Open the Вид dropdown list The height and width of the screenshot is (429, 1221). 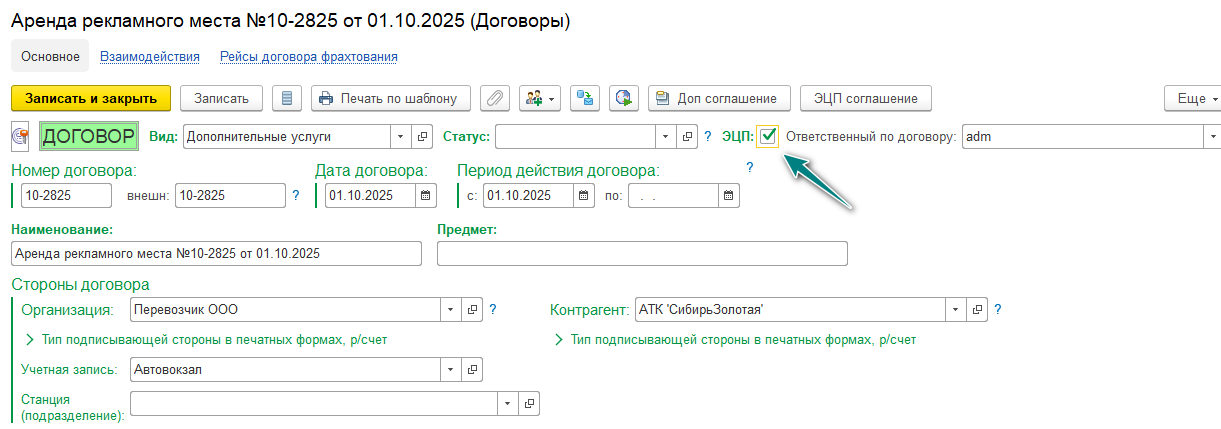point(400,136)
